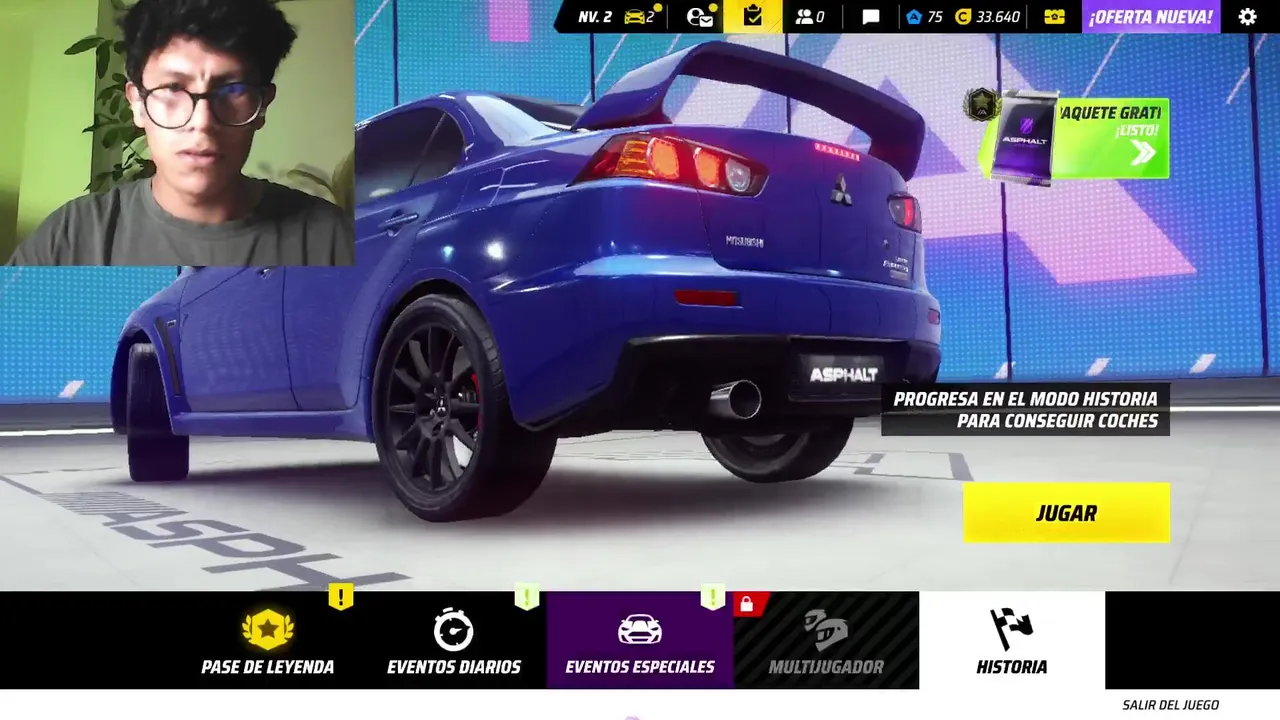Click the streamer webcam overlay
The height and width of the screenshot is (720, 1280).
[x=177, y=132]
